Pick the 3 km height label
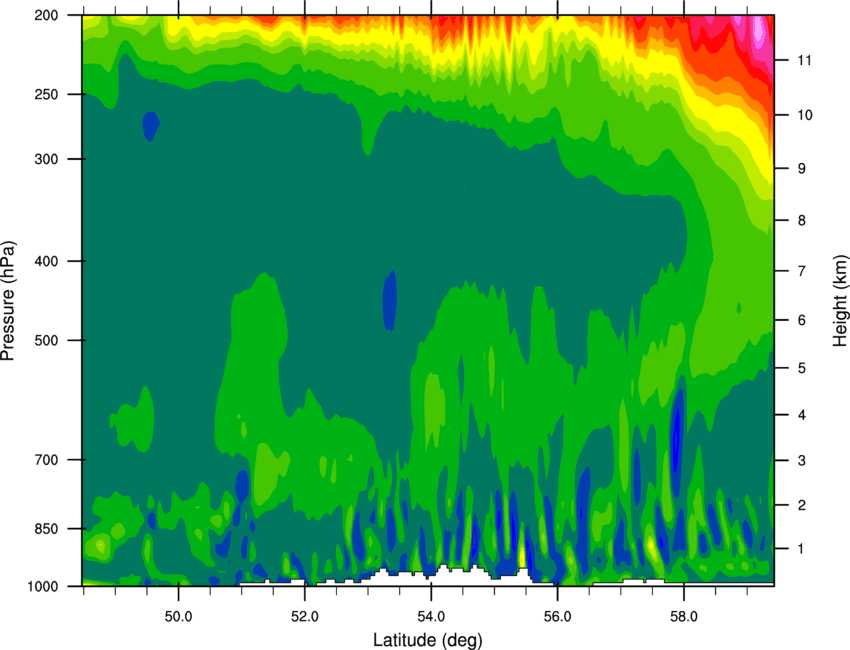 click(x=802, y=460)
